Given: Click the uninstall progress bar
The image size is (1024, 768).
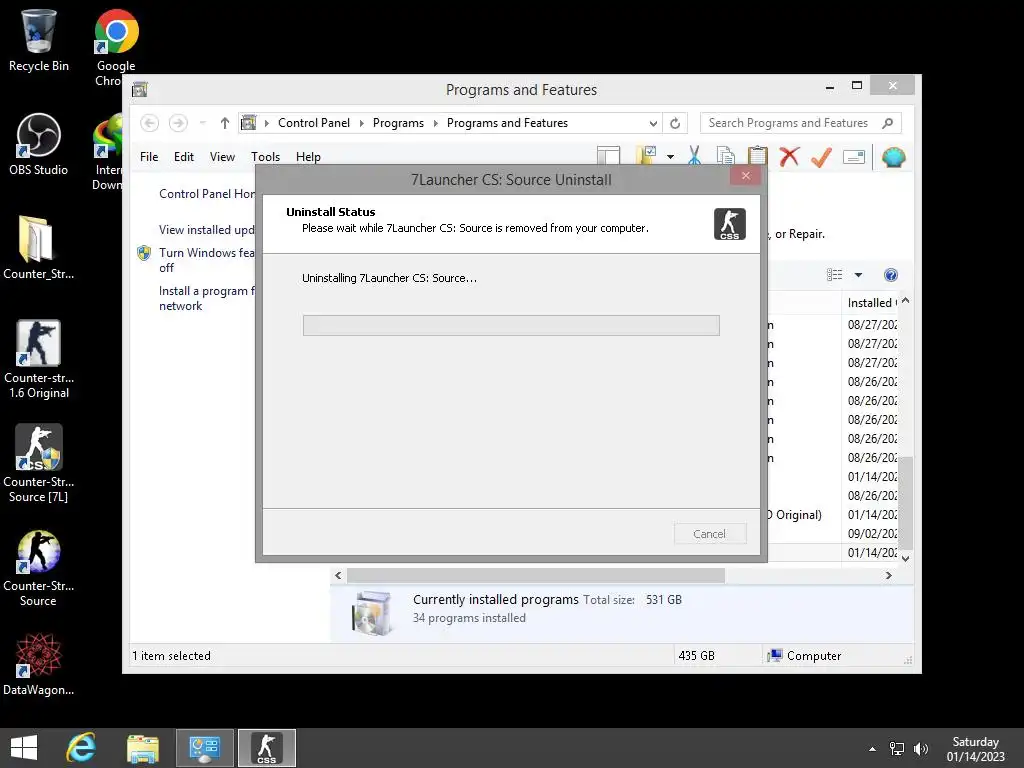Looking at the screenshot, I should pyautogui.click(x=511, y=325).
